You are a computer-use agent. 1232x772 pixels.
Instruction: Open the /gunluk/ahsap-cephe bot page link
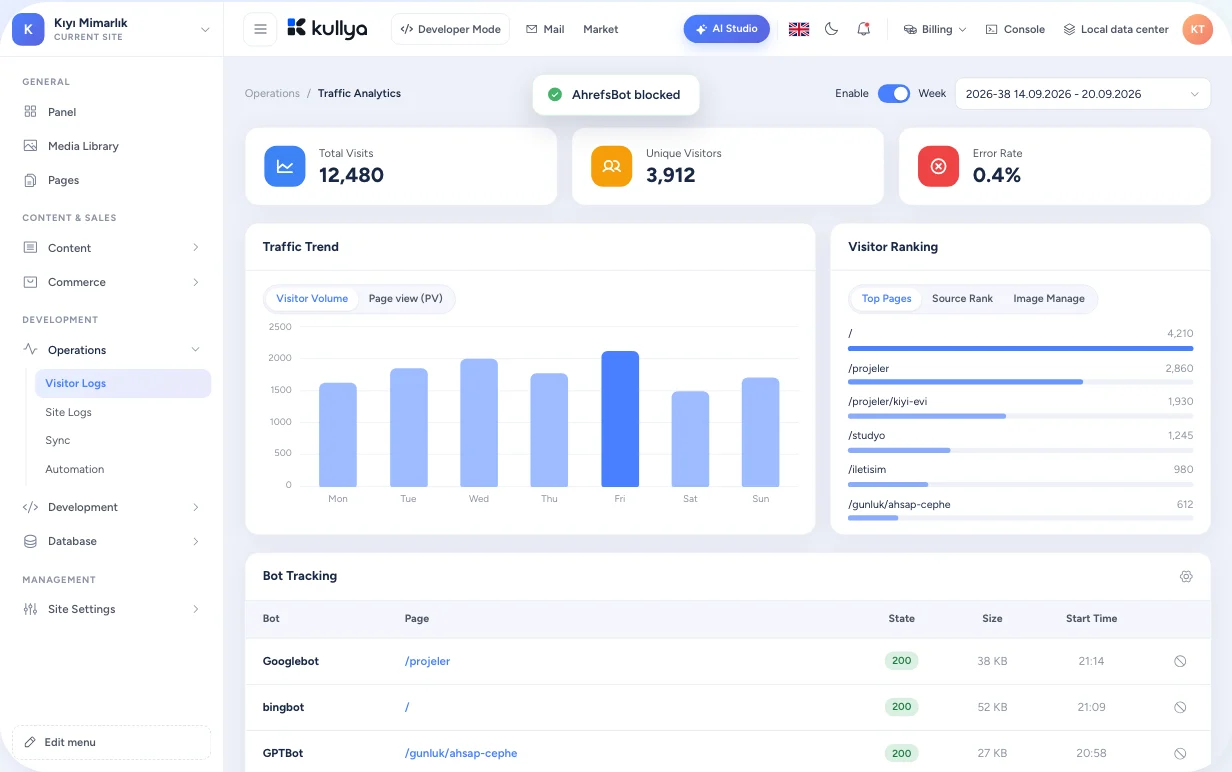(461, 753)
